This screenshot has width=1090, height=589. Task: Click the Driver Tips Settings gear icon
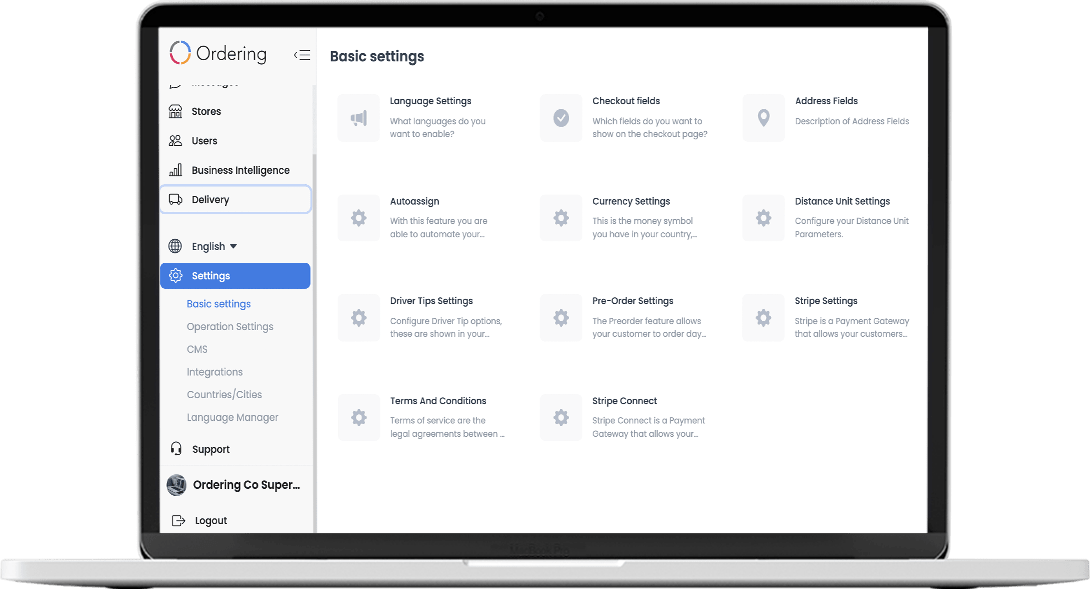click(359, 318)
